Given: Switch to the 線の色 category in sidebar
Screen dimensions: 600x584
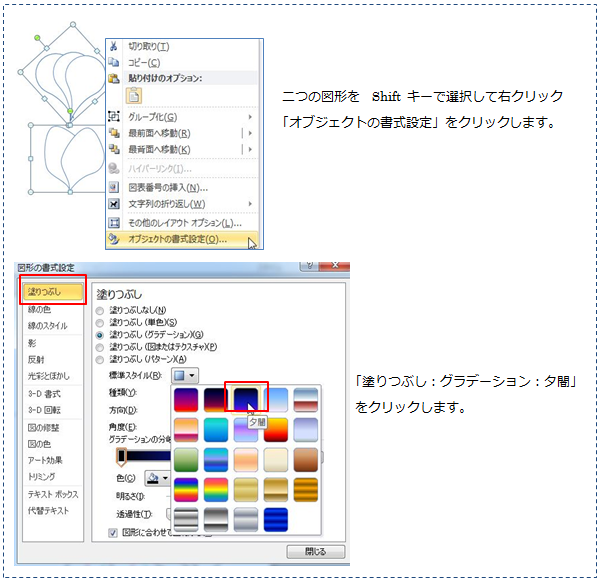Looking at the screenshot, I should click(x=41, y=309).
